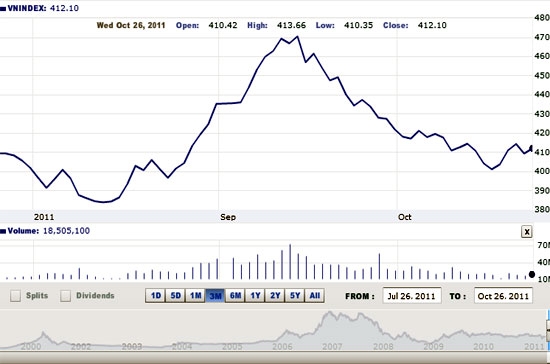The width and height of the screenshot is (550, 364).
Task: Grab the overview range slider handle
Action: (x=548, y=331)
